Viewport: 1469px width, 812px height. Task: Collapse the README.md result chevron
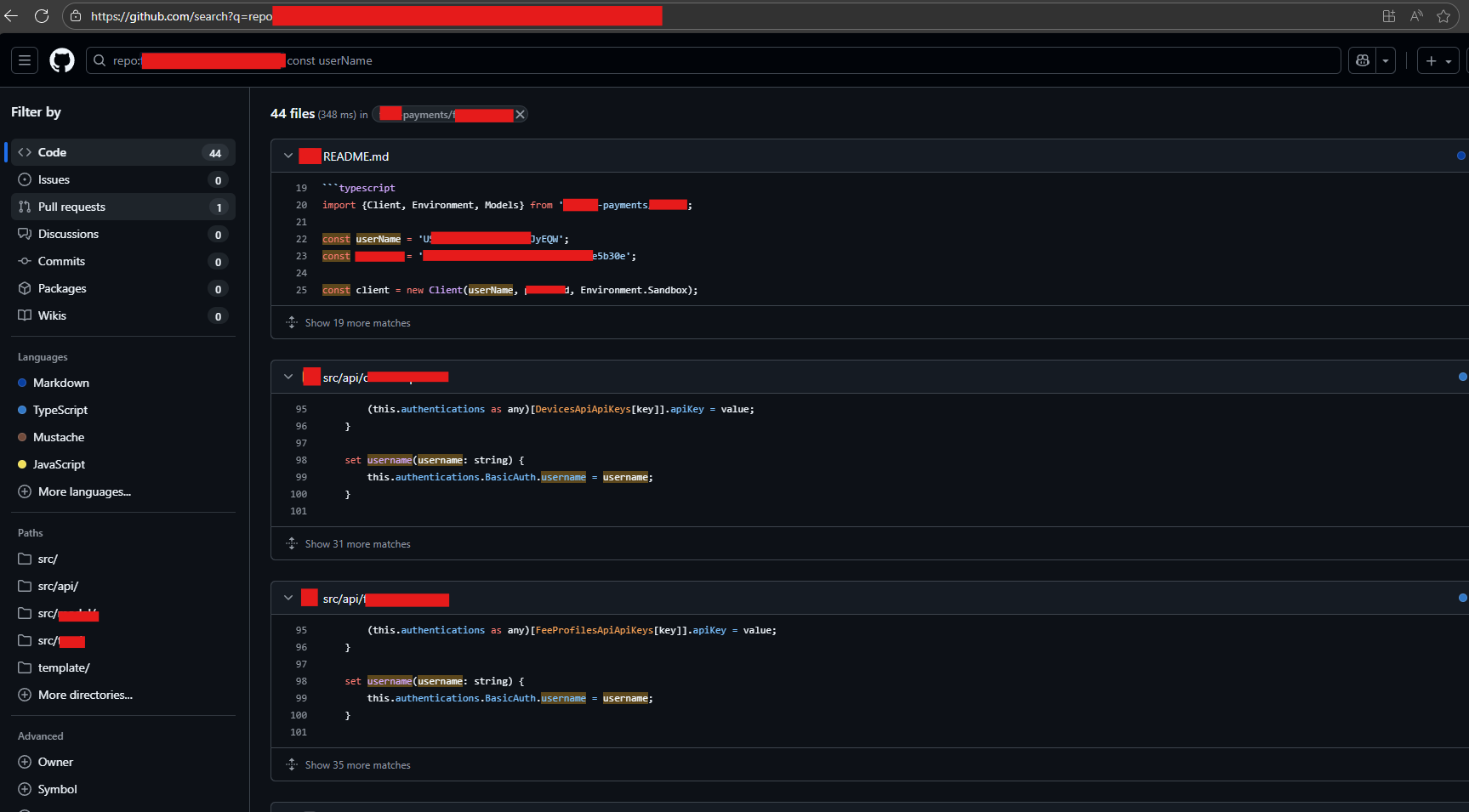pyautogui.click(x=288, y=156)
